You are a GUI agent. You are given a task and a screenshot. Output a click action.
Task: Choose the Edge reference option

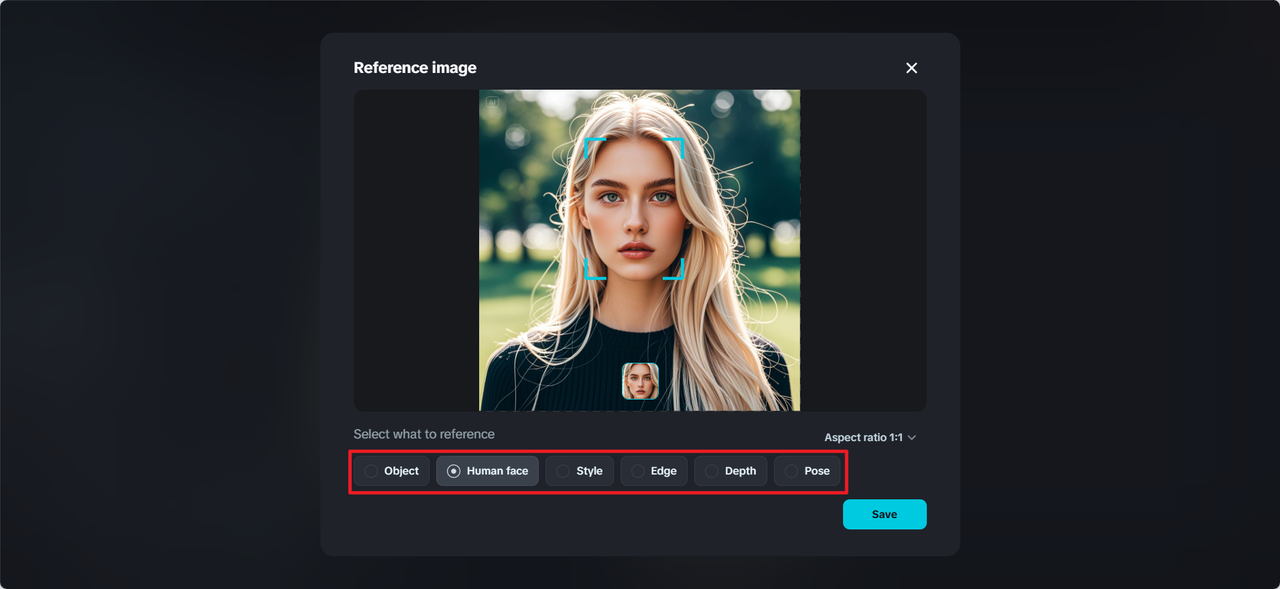tap(654, 471)
